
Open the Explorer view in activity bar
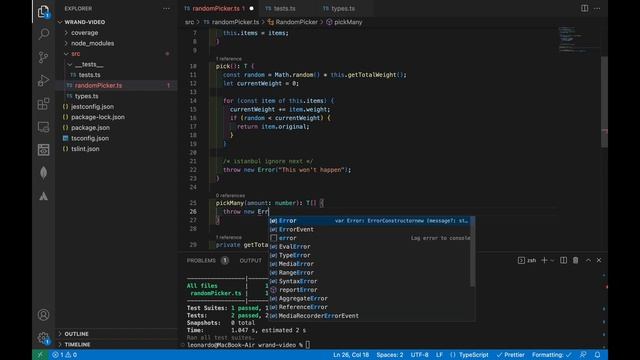pos(43,11)
